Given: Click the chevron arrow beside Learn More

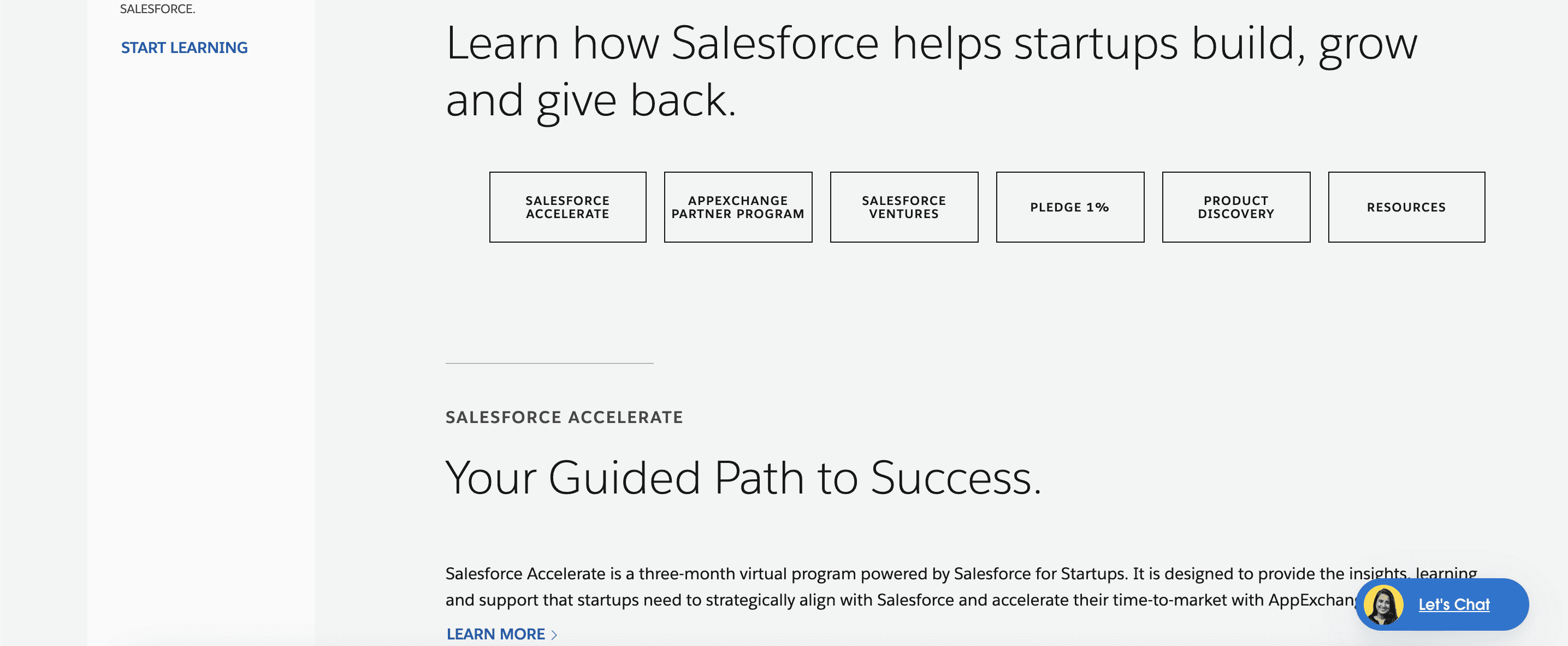Looking at the screenshot, I should (554, 635).
